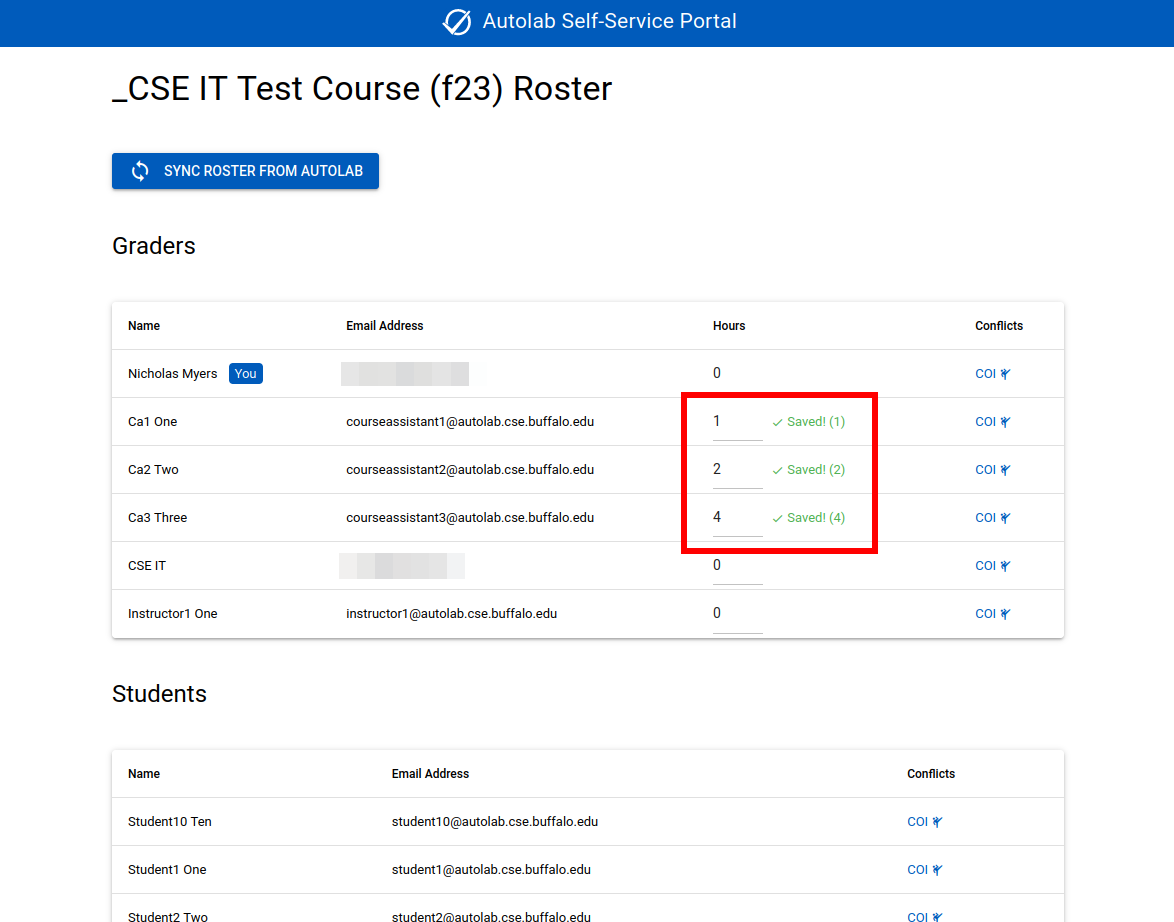The width and height of the screenshot is (1174, 922).
Task: Click student10@autolab.cse.buffalo.edu email
Action: [x=495, y=822]
